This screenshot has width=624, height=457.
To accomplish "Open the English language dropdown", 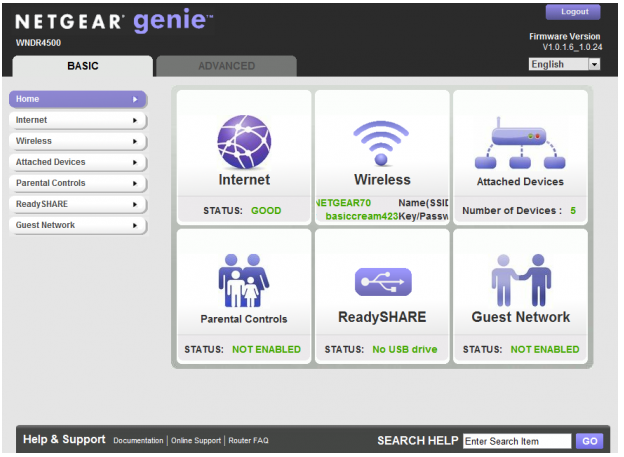I will tap(564, 64).
